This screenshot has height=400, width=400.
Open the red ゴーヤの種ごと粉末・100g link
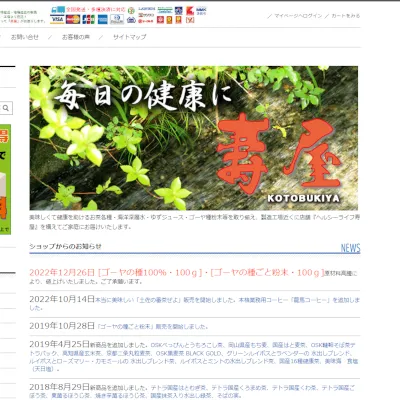267,273
